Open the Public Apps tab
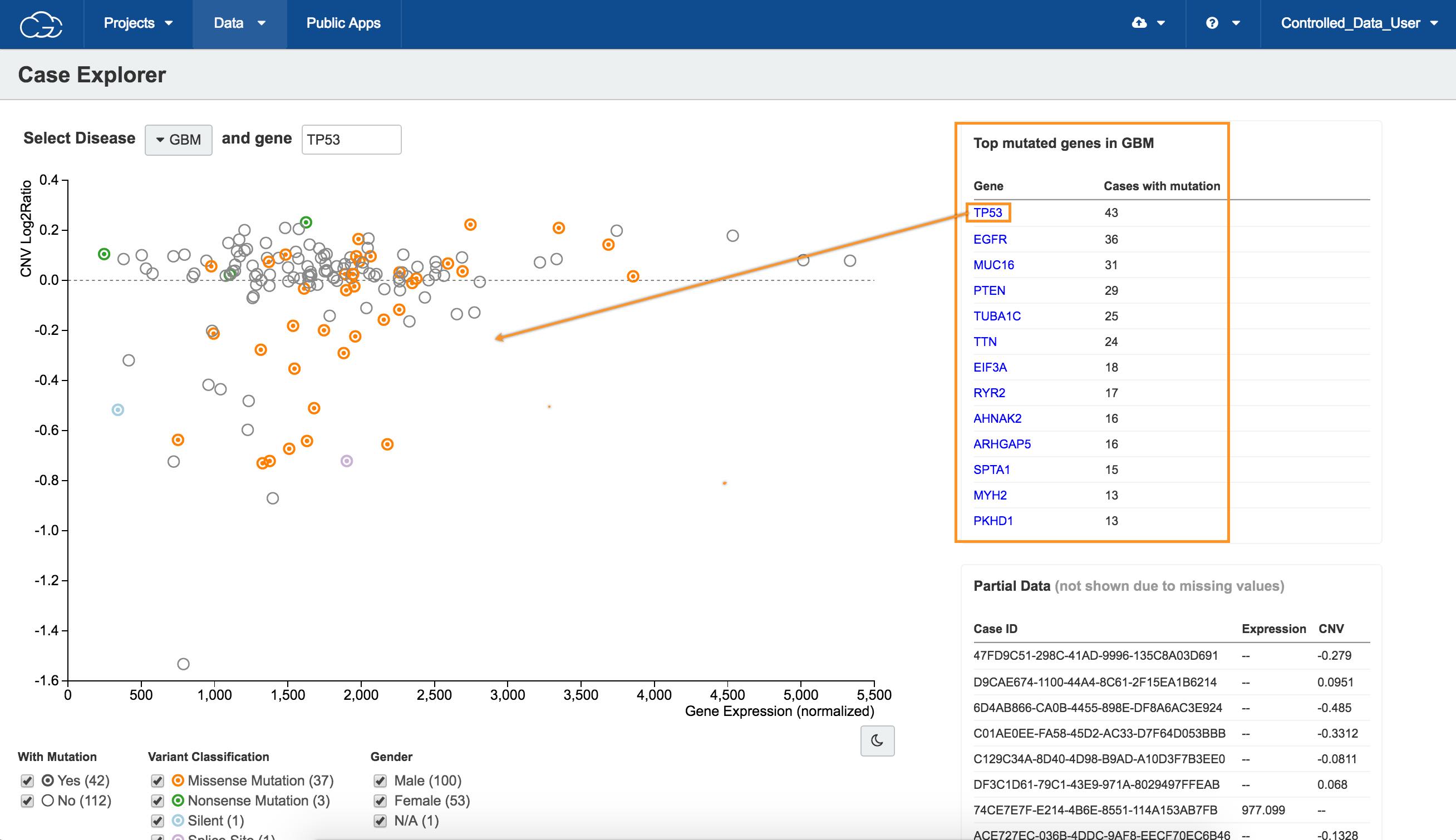The width and height of the screenshot is (1456, 840). 343,24
